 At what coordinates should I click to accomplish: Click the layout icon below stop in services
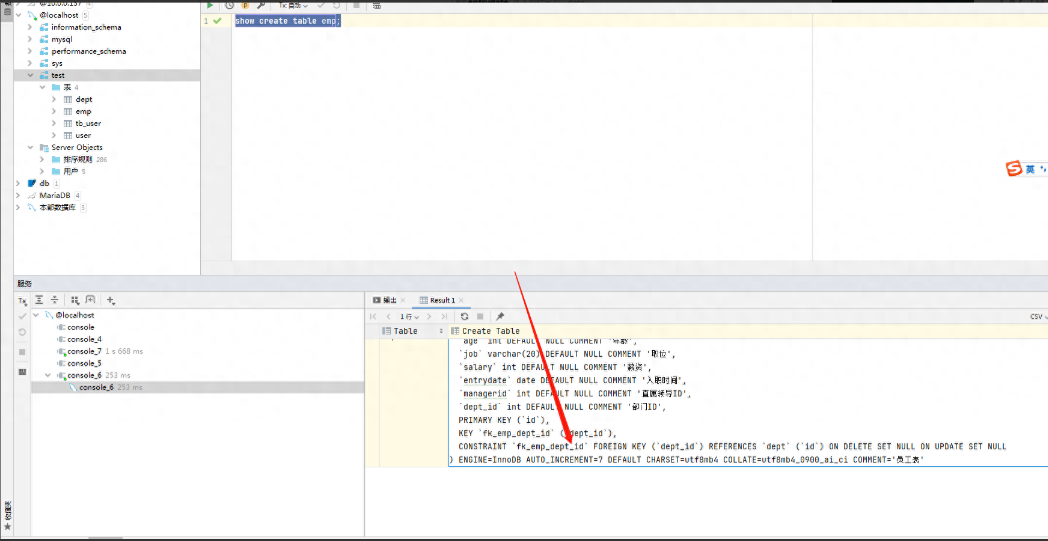click(22, 371)
